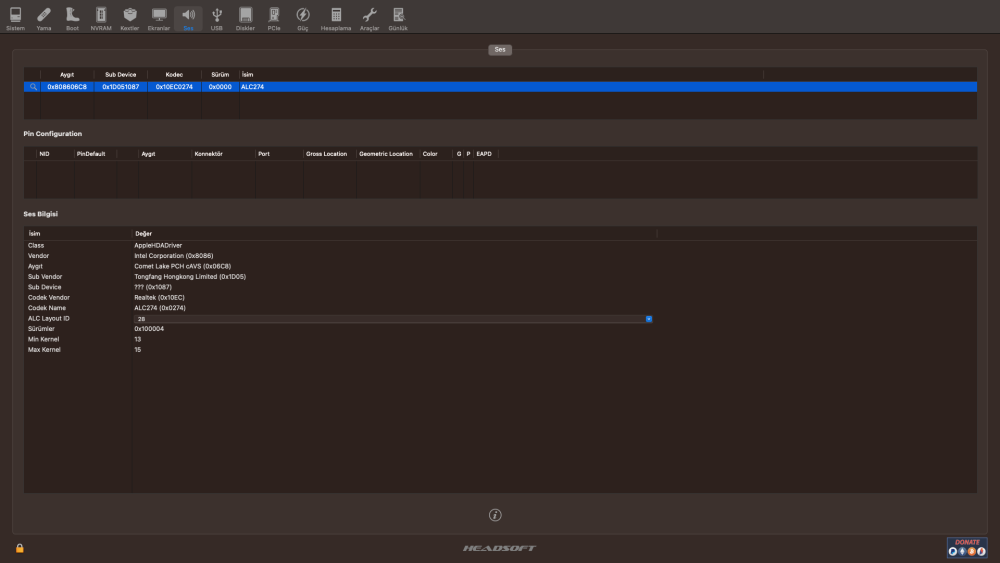Screen dimensions: 1000x563
Task: Select the Intel Corporation (0x8086) vendor value
Action: click(x=173, y=256)
